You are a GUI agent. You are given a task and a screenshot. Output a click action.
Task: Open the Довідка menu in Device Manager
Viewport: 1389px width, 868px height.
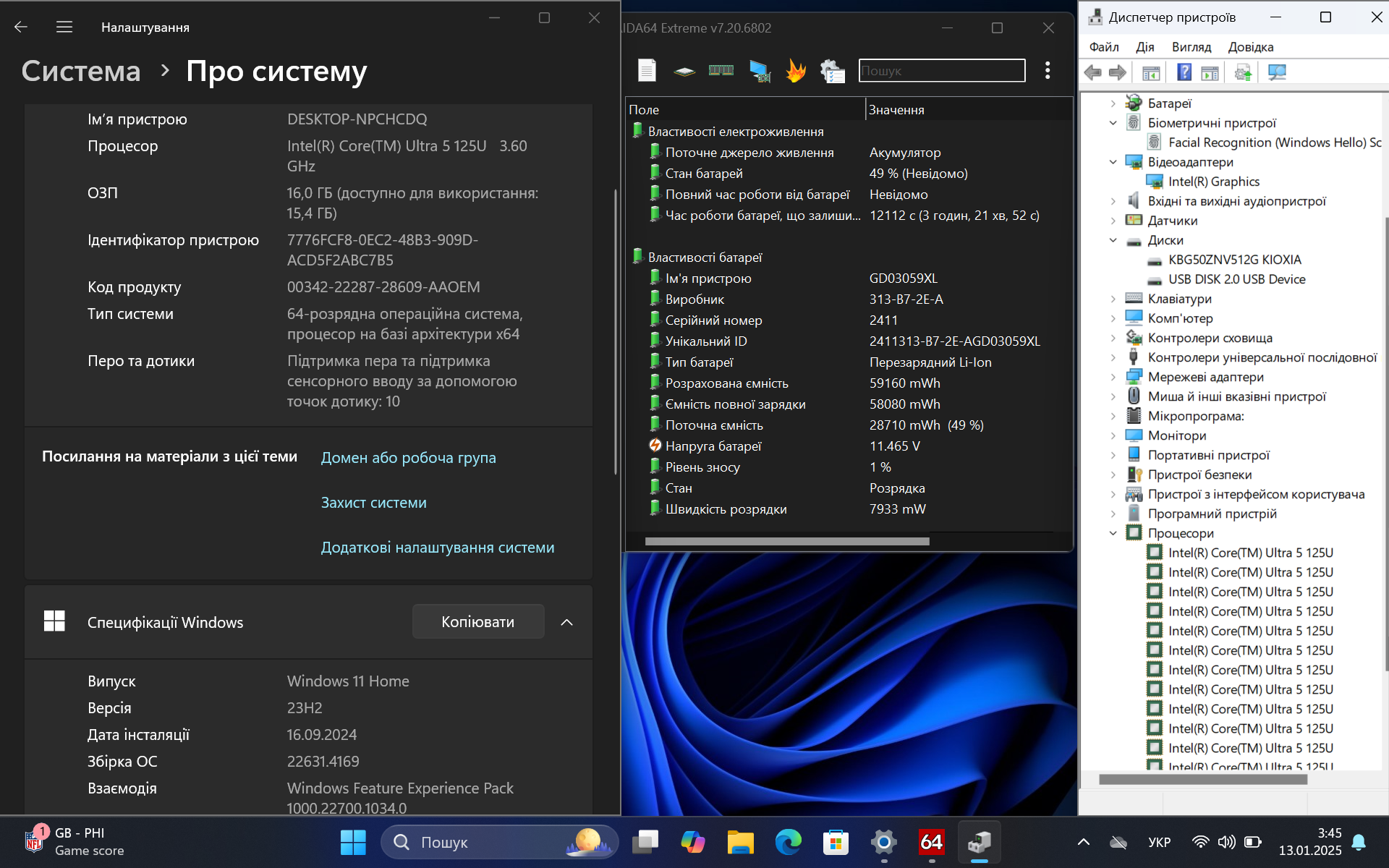pos(1251,47)
